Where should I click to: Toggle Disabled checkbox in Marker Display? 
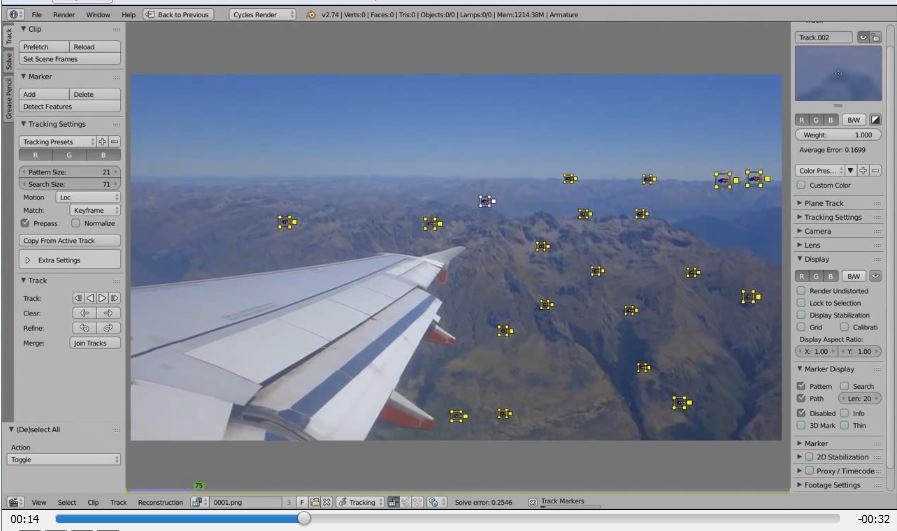click(x=801, y=413)
